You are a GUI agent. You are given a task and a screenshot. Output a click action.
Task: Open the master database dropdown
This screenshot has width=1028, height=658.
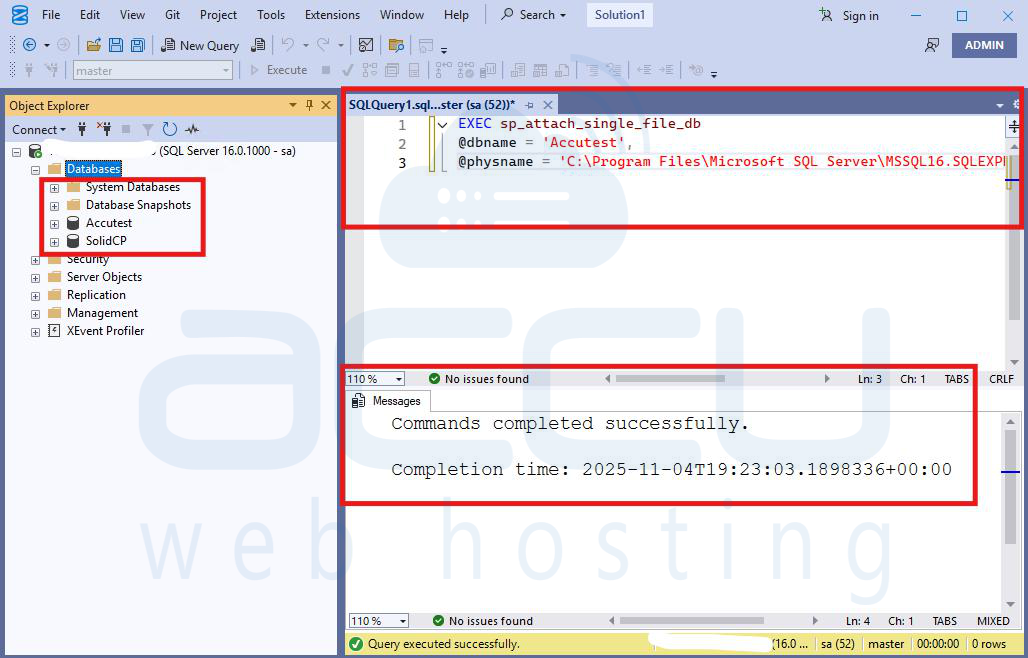(x=226, y=70)
